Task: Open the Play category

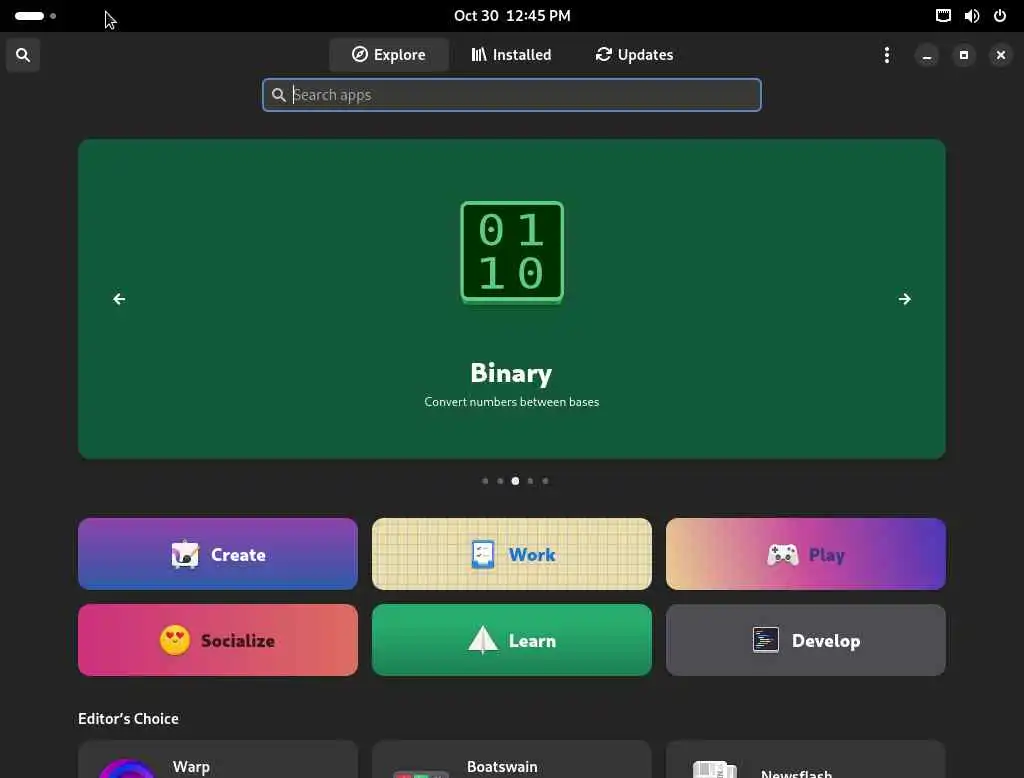Action: coord(806,554)
